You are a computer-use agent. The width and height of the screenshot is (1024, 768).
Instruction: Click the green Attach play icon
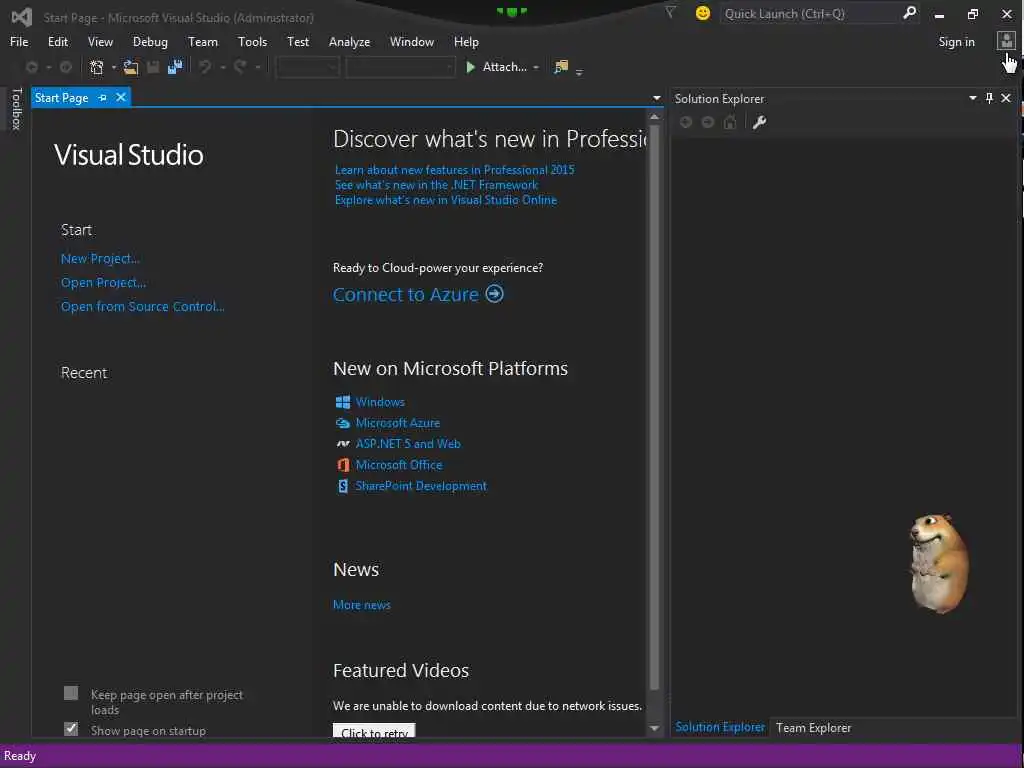[470, 67]
